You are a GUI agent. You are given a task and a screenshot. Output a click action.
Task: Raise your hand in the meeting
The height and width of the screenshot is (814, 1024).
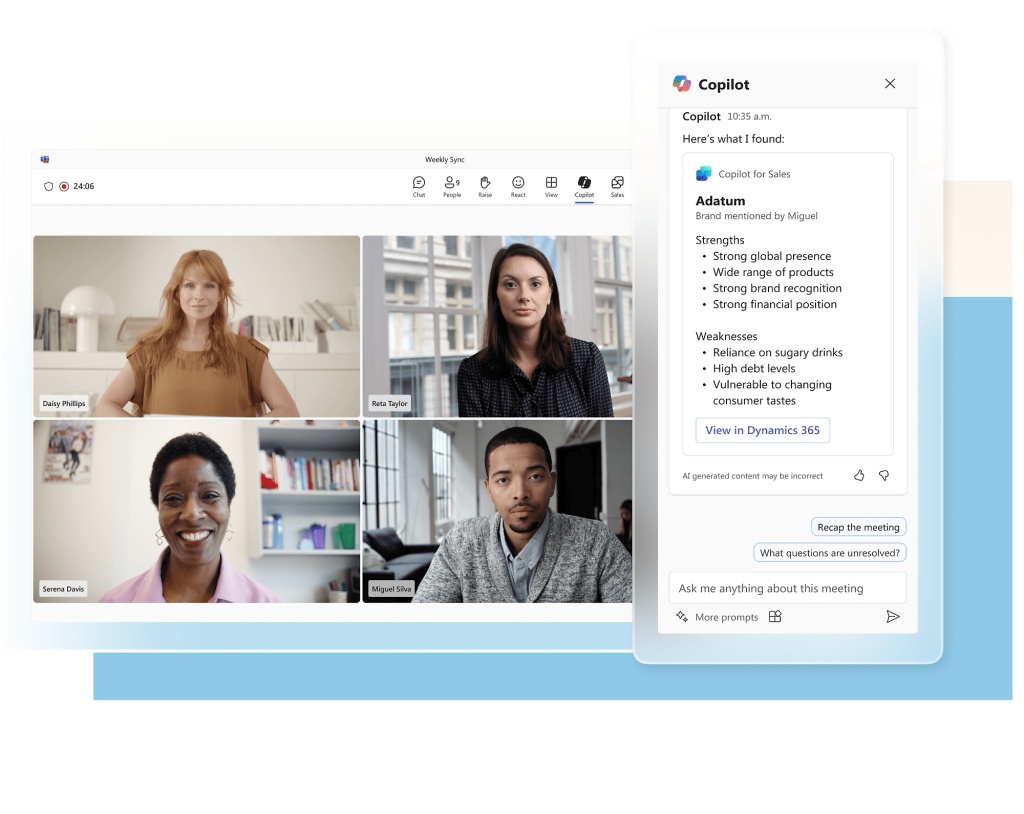(485, 186)
